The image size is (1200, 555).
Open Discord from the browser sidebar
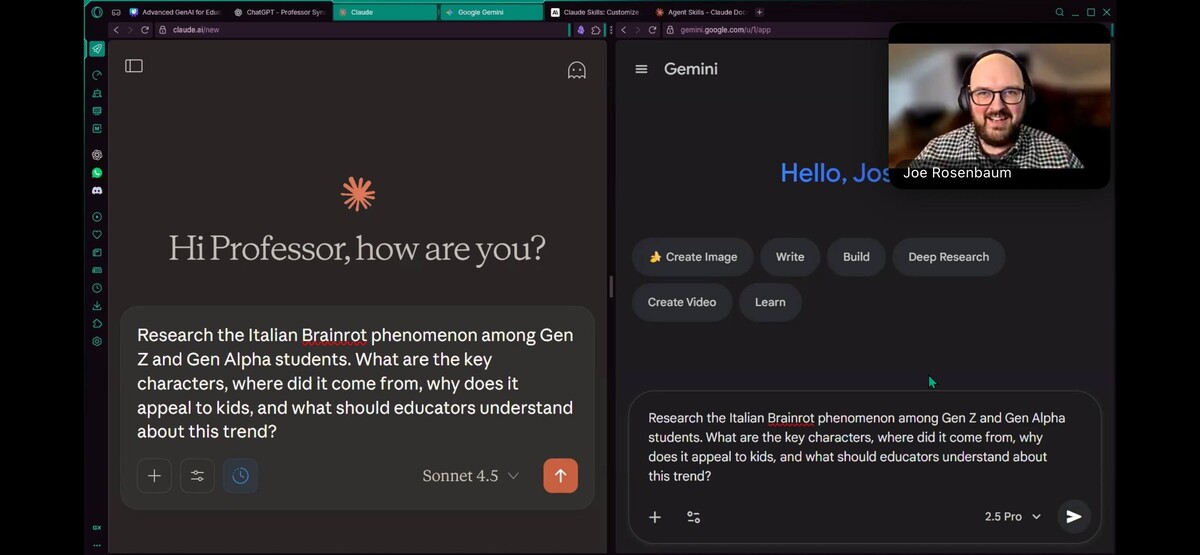pyautogui.click(x=97, y=190)
